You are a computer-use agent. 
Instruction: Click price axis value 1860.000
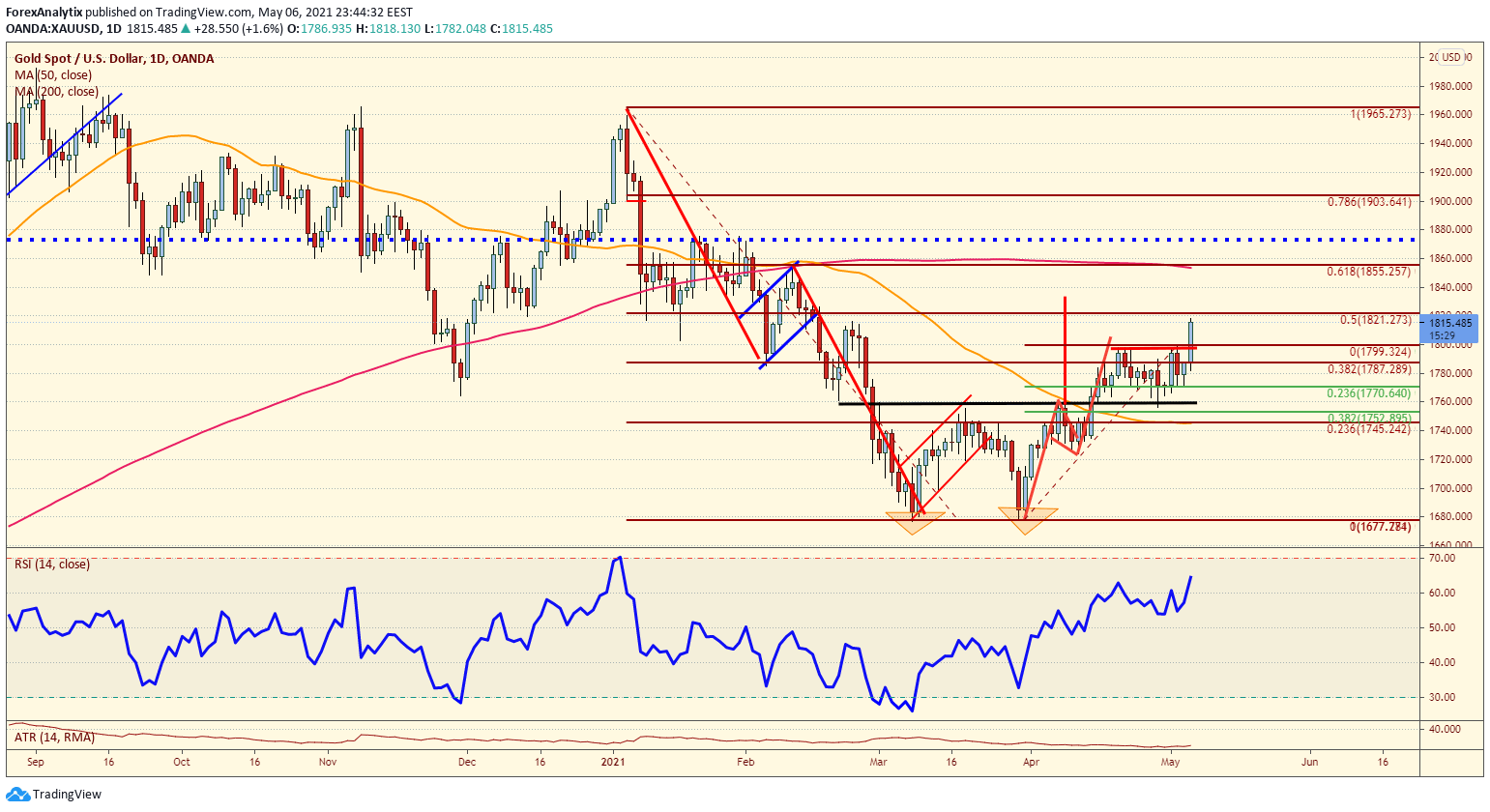[1450, 258]
